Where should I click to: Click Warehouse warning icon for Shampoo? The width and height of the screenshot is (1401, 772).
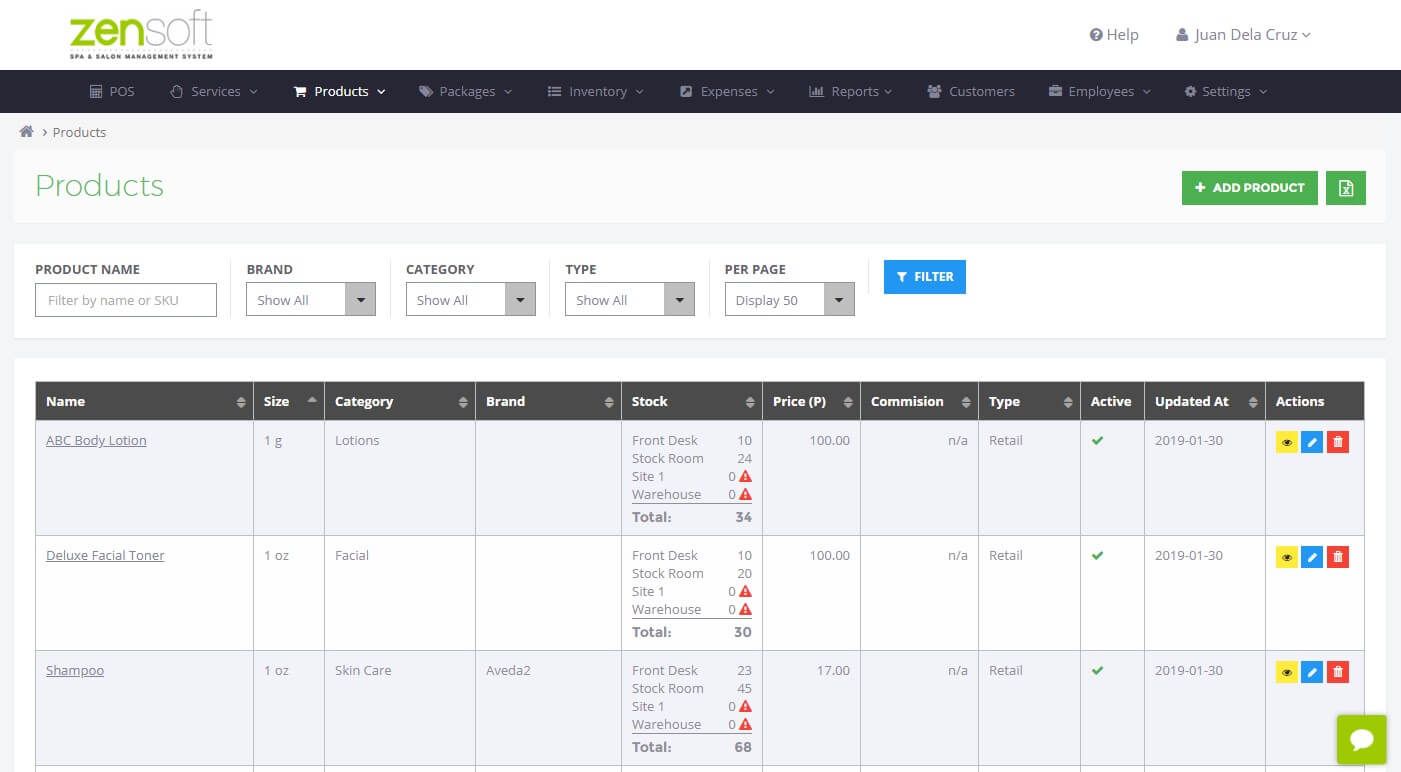[745, 724]
